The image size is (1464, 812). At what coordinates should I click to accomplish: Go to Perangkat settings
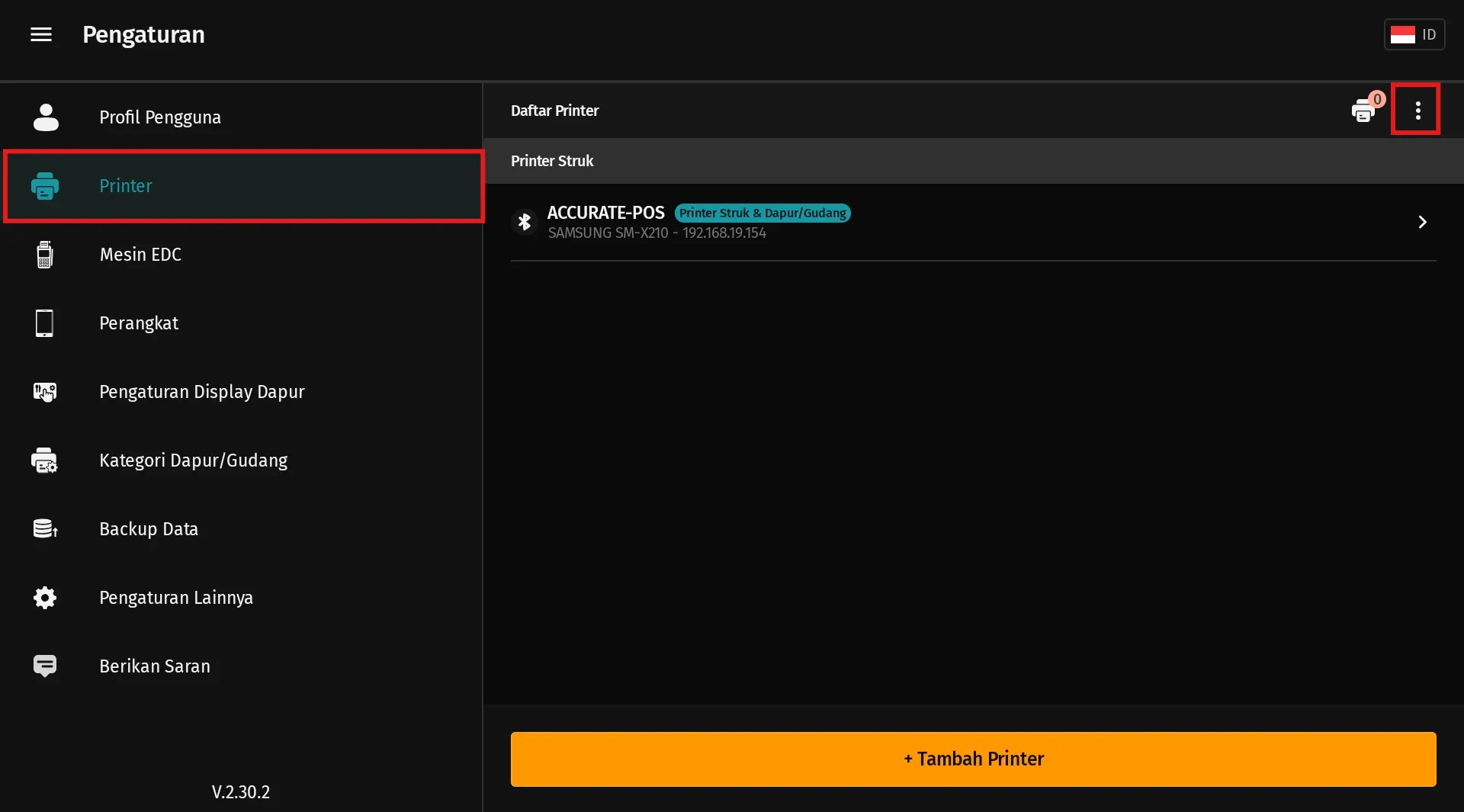click(x=139, y=323)
